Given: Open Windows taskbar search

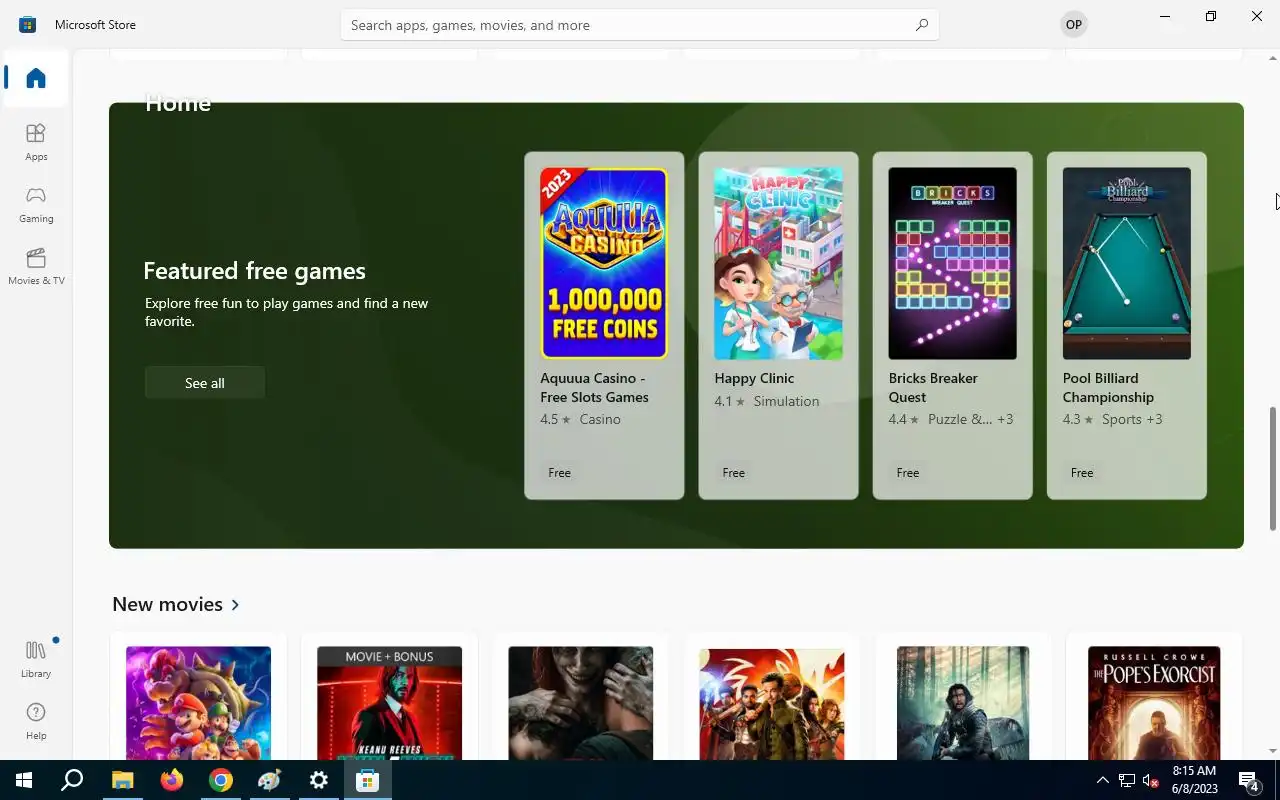Looking at the screenshot, I should [72, 780].
